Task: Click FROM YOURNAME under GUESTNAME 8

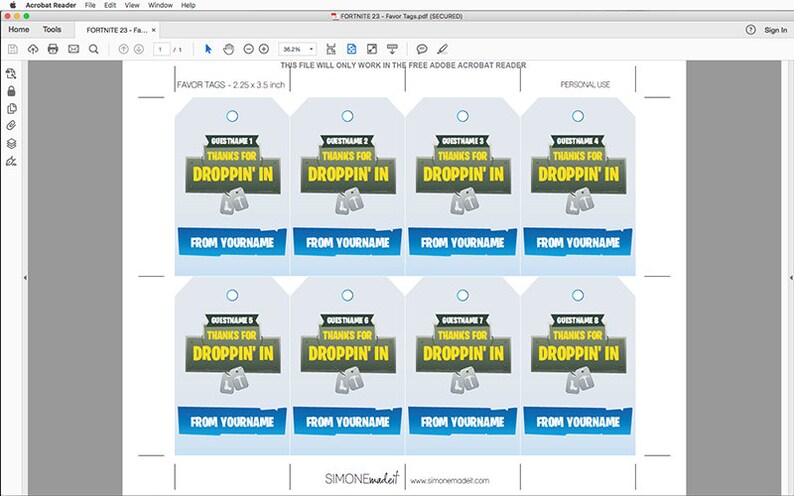Action: point(577,422)
